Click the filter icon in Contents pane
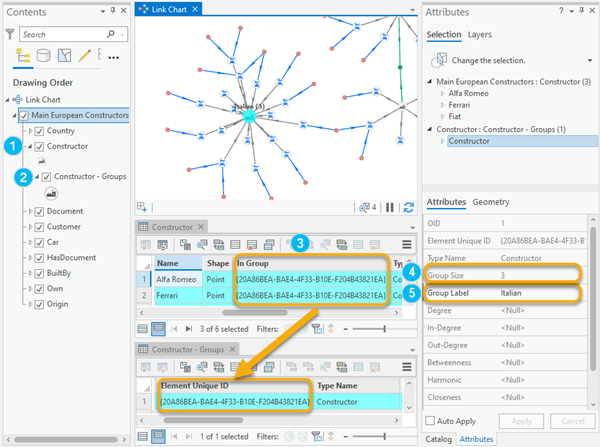 click(11, 34)
